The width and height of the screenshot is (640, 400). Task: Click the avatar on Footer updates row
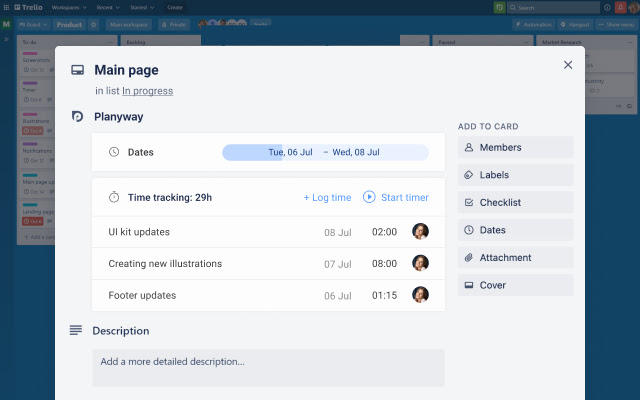[420, 295]
